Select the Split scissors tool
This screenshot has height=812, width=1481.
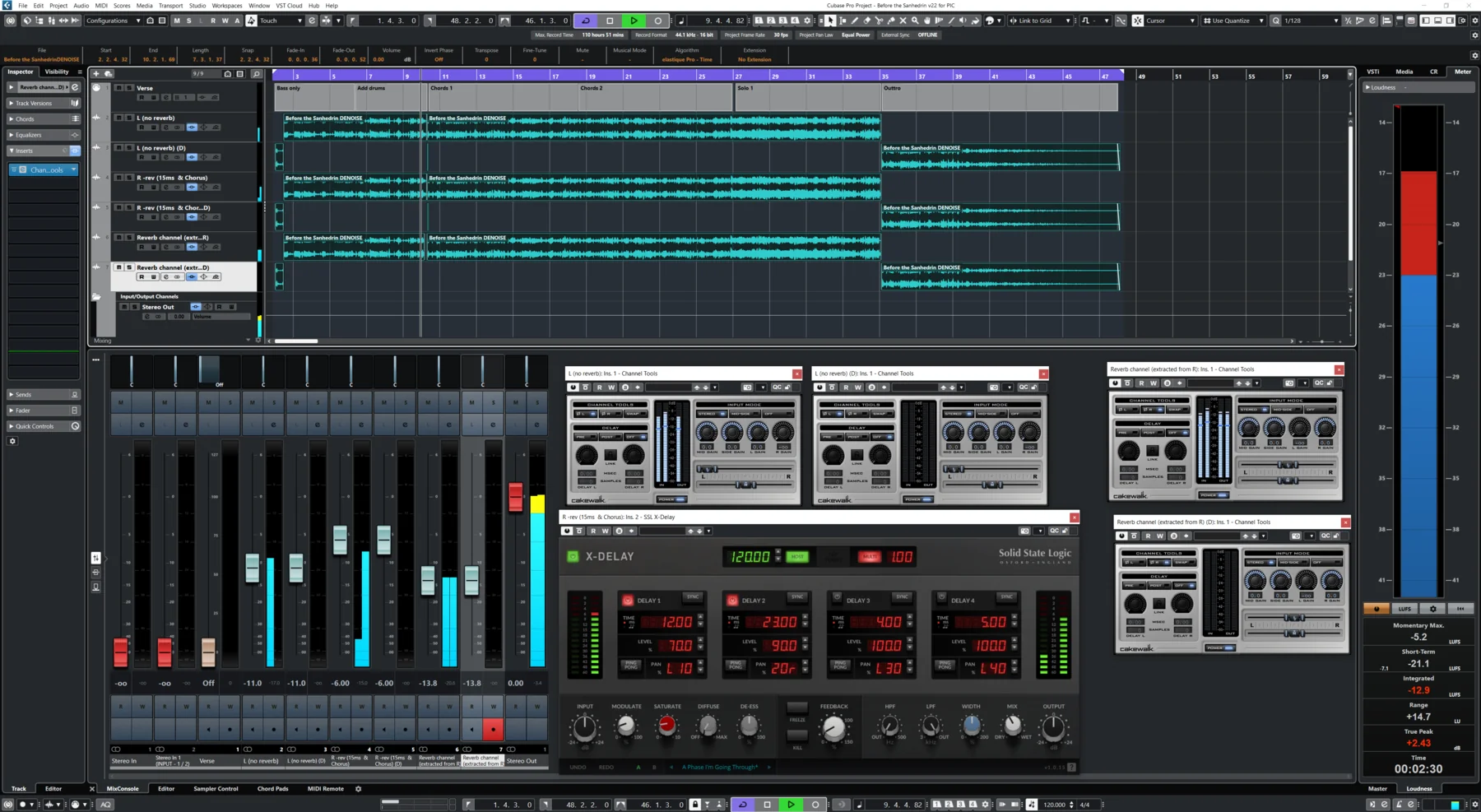tap(879, 21)
